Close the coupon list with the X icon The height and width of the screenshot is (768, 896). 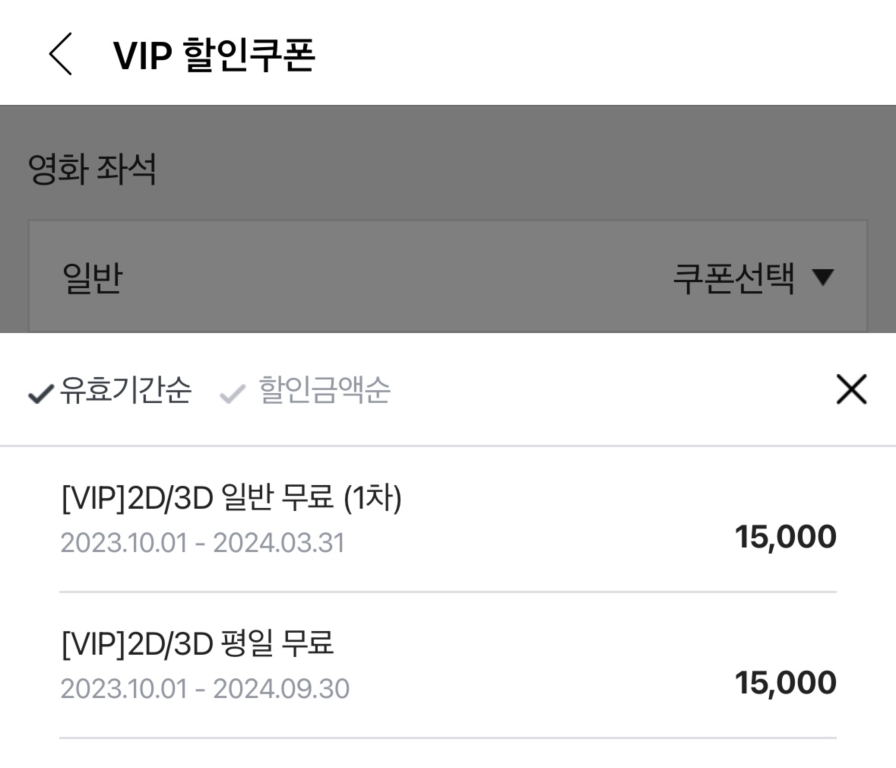(x=851, y=390)
